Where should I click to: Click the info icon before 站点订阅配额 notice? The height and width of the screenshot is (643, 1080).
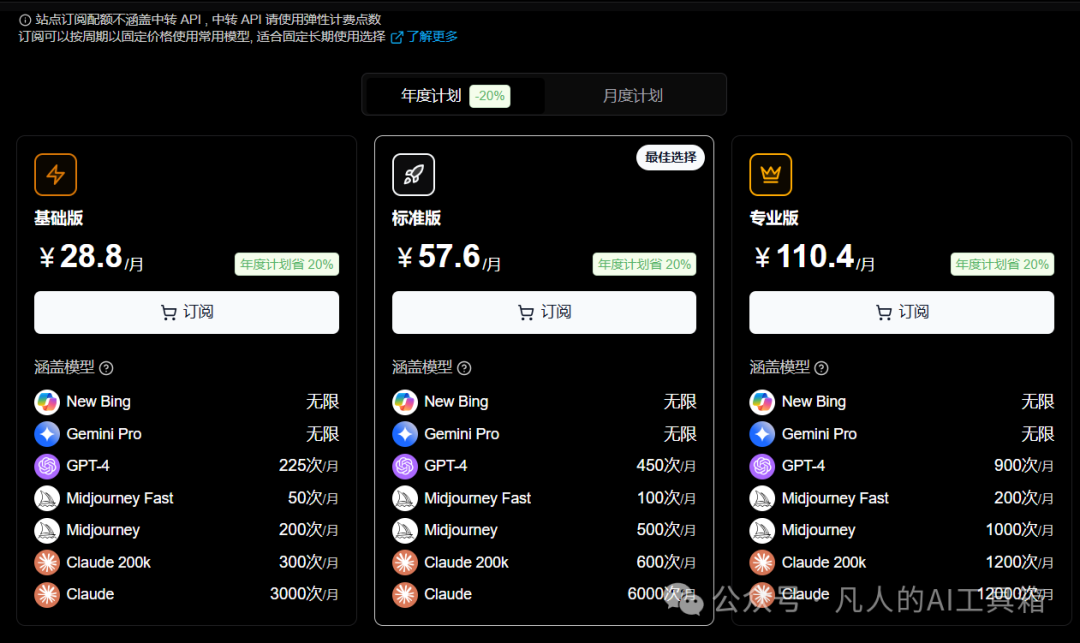25,20
